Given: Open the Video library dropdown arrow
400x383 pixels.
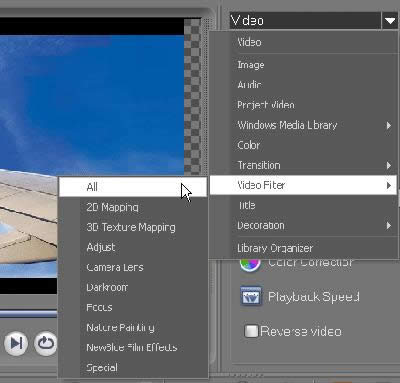Looking at the screenshot, I should pos(389,21).
